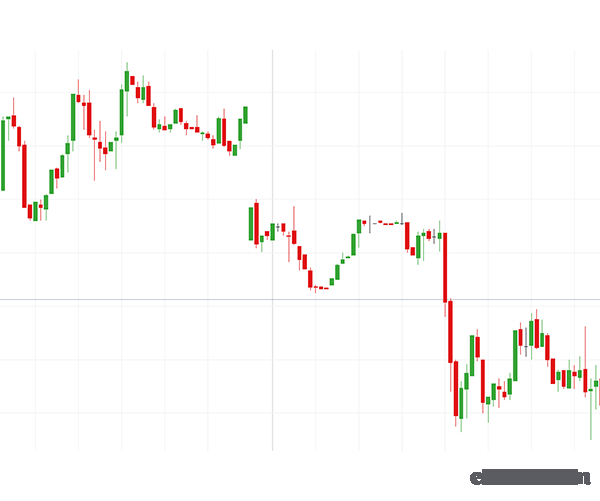Click the last green candle before the price gap
Screen dimensions: 600x501
tap(245, 115)
